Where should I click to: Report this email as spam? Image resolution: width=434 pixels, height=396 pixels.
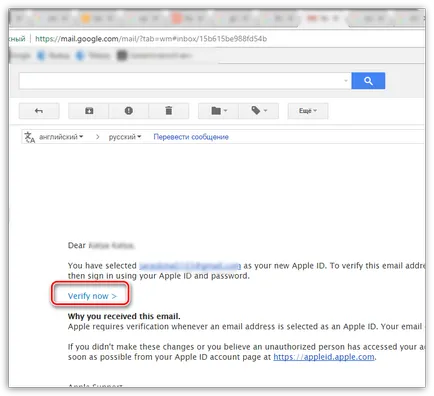tap(129, 111)
